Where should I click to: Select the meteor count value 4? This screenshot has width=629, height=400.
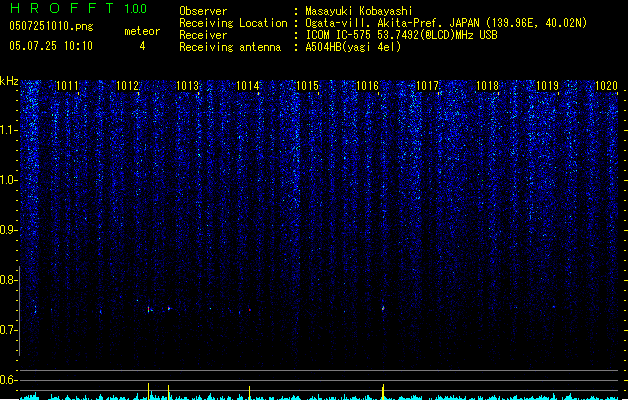(x=142, y=46)
